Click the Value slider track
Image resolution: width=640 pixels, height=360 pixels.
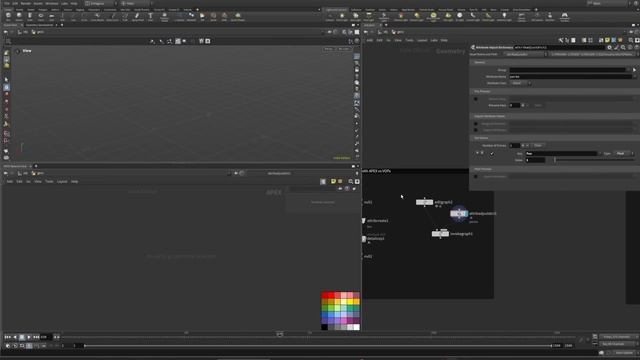(x=594, y=160)
